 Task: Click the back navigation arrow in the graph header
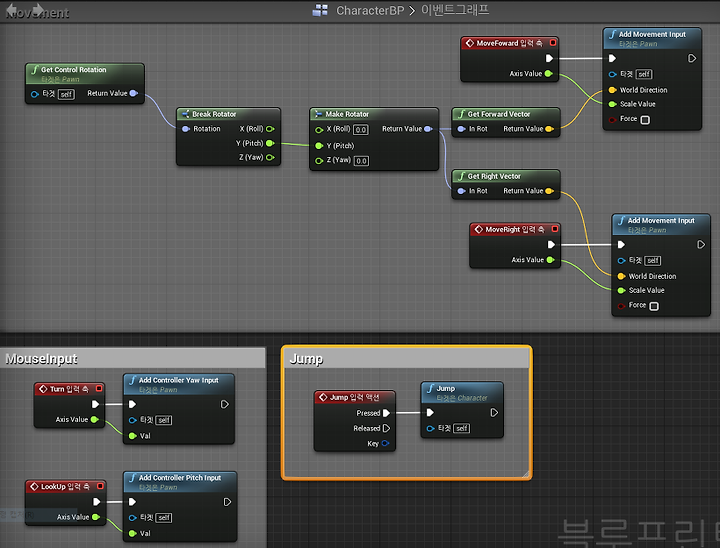coord(11,10)
